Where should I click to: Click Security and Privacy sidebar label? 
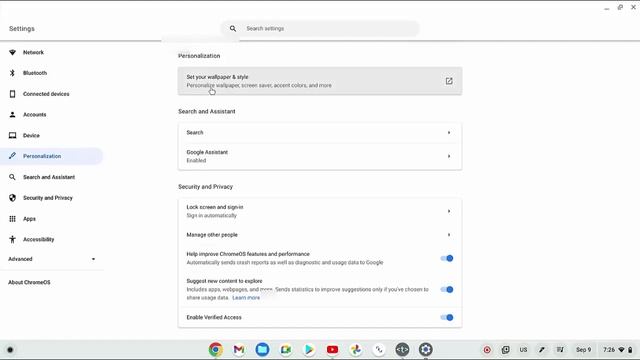[x=48, y=198]
